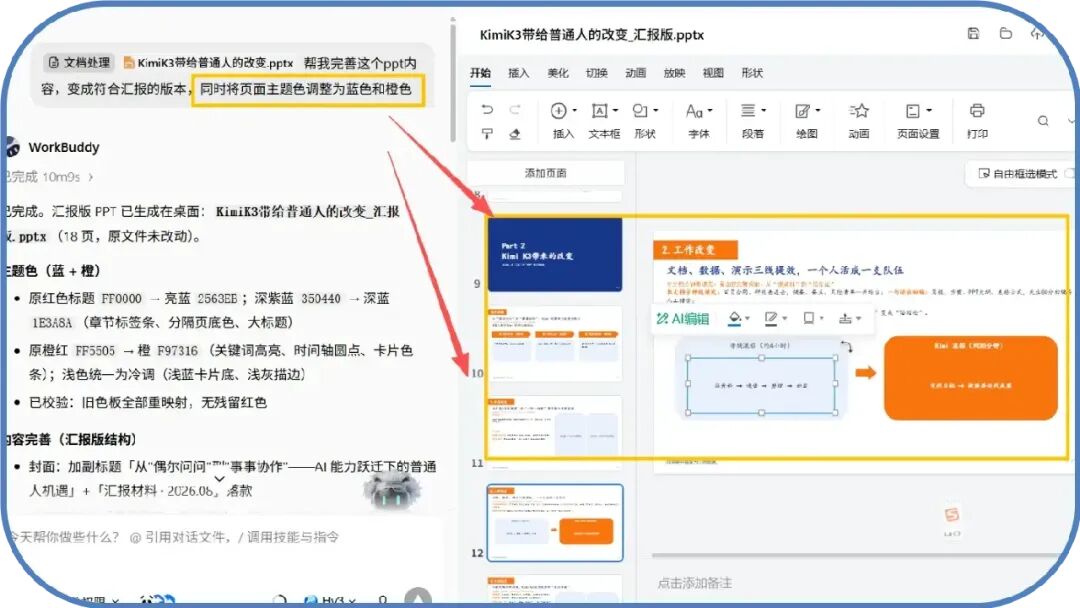
Task: Open the 页面设置 dropdown arrow
Action: coord(929,110)
